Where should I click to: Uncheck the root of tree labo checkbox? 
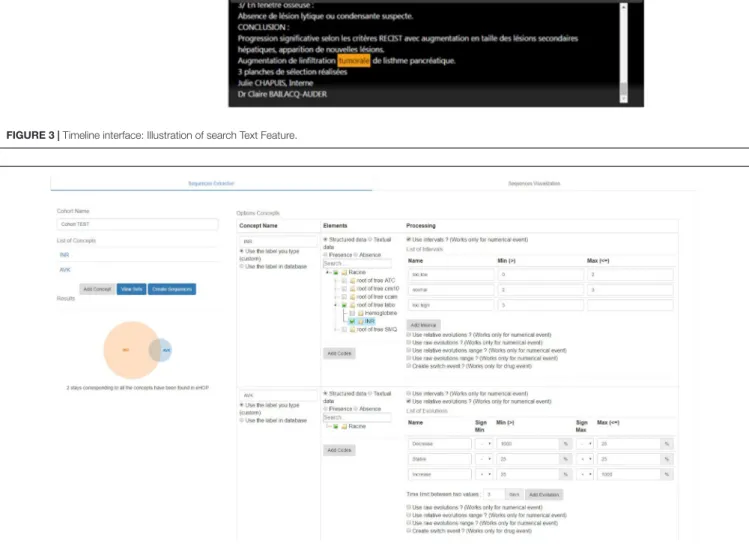(x=344, y=305)
